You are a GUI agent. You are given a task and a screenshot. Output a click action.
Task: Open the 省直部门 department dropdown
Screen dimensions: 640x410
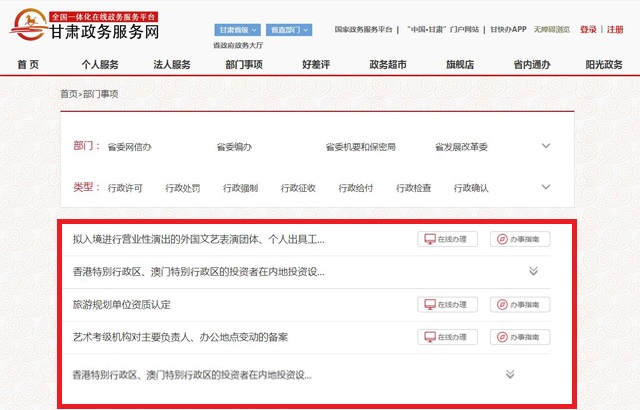(x=290, y=30)
